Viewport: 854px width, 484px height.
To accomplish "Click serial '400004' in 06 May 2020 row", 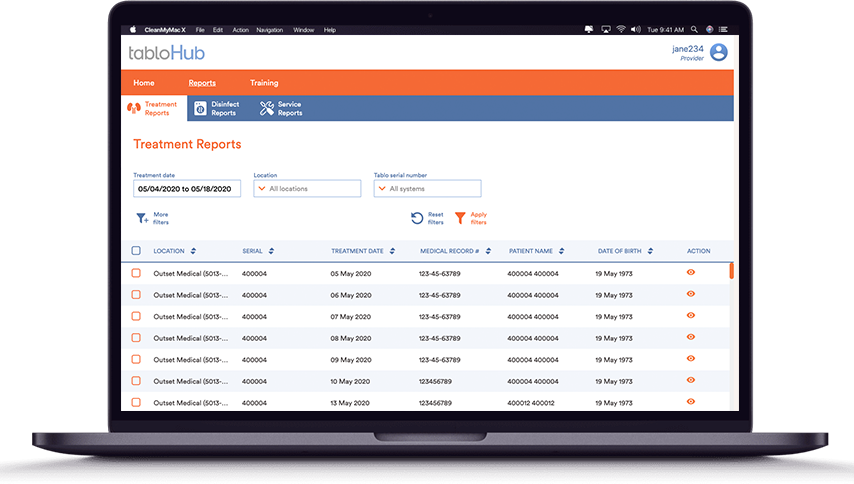I will click(x=254, y=295).
